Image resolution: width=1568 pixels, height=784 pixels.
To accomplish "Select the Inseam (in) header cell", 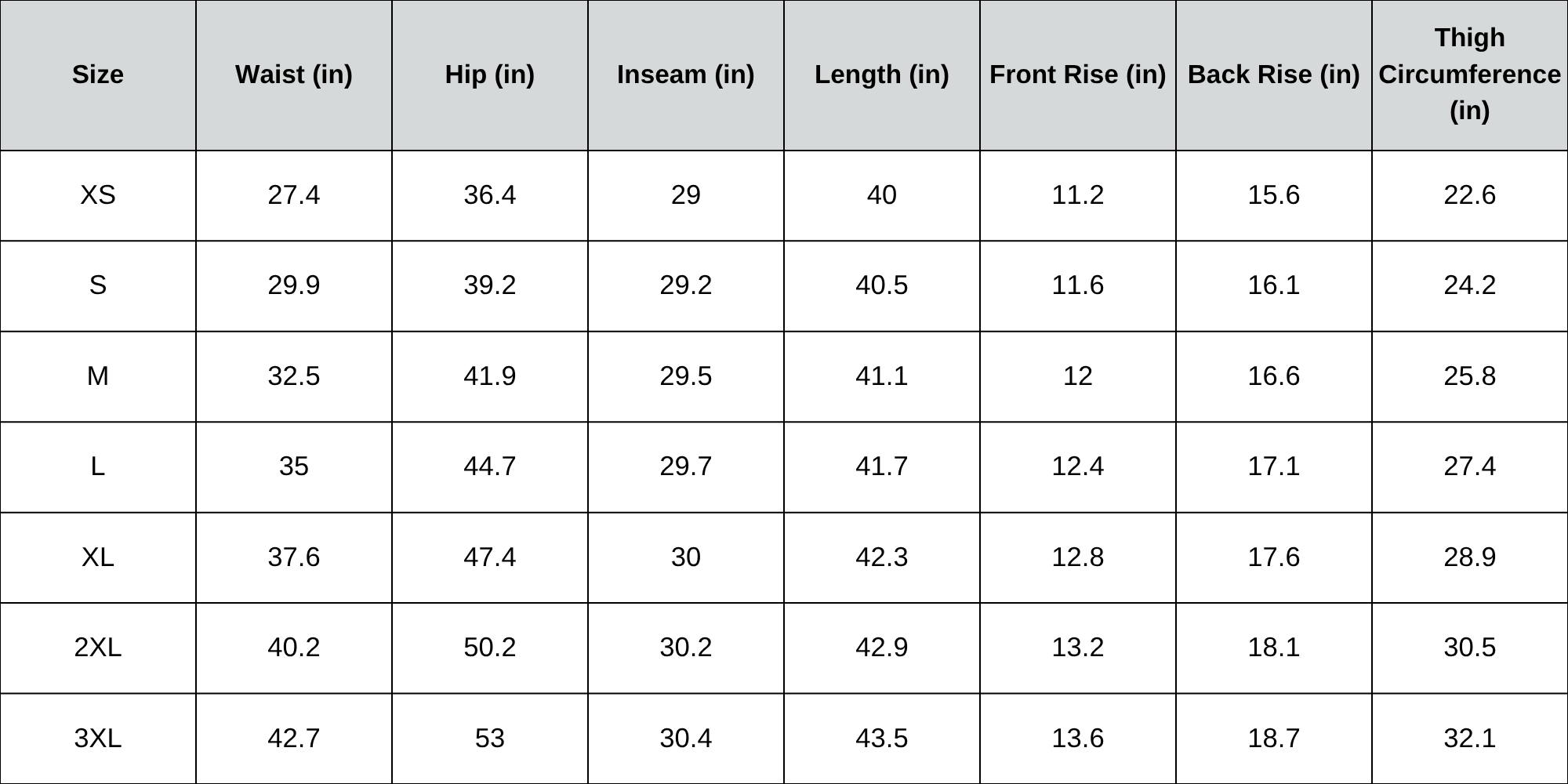I will tap(685, 74).
